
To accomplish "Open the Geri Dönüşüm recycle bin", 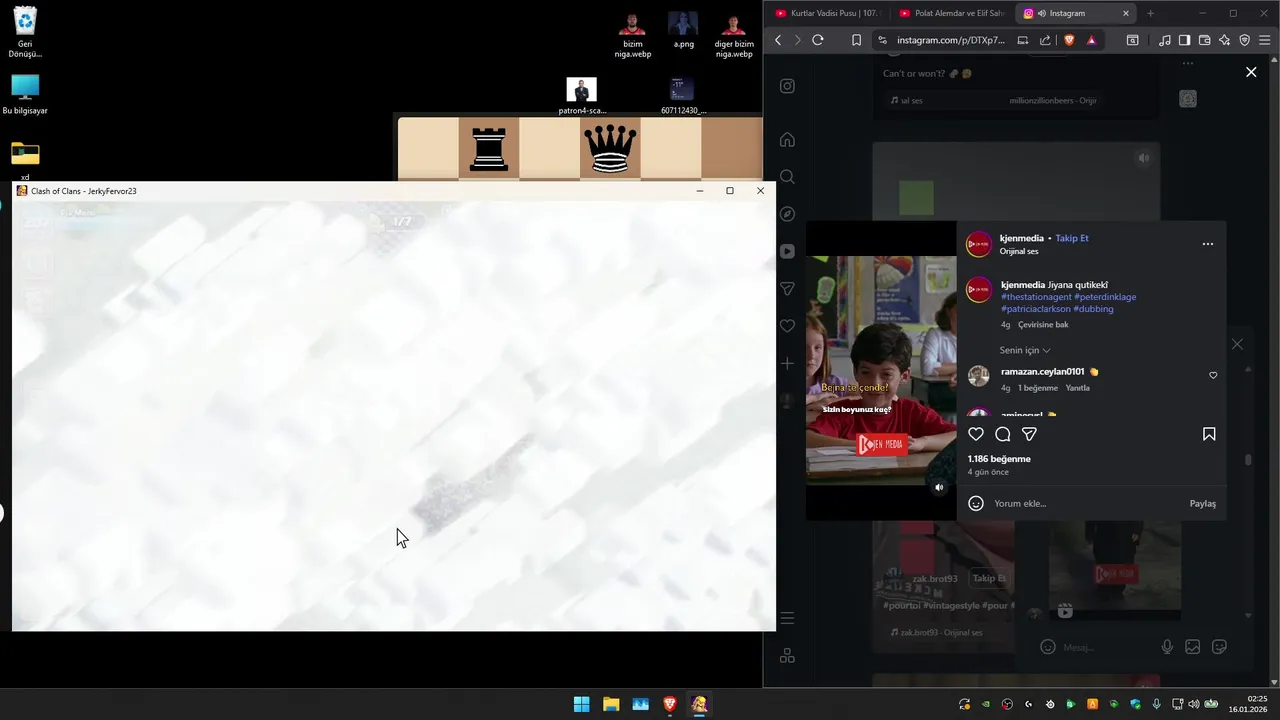I will tap(25, 32).
